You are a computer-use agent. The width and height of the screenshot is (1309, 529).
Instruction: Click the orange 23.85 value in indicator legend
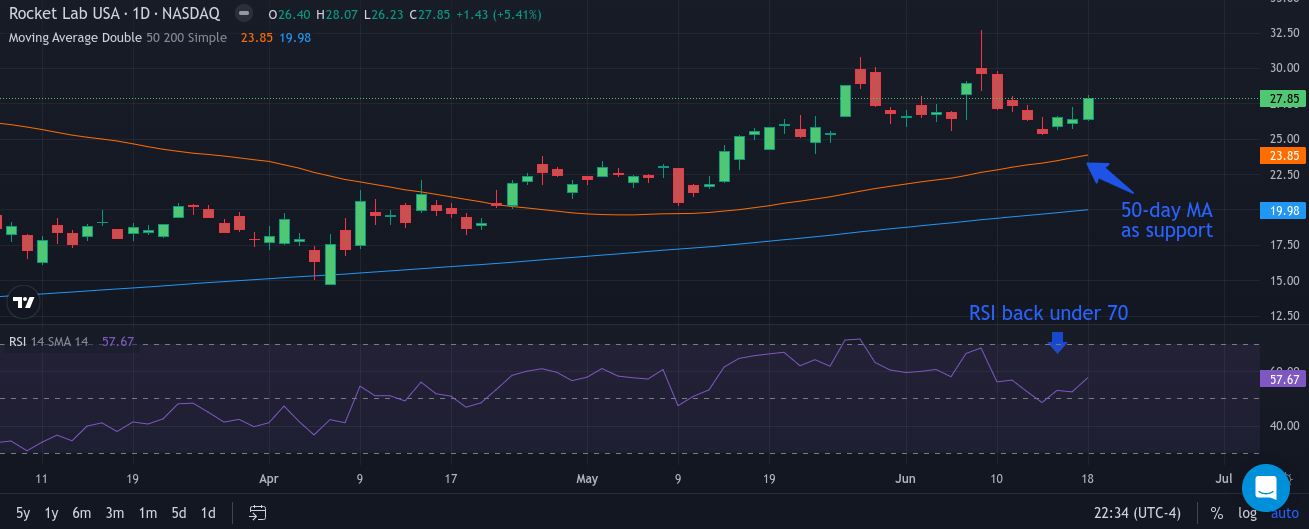tap(258, 38)
